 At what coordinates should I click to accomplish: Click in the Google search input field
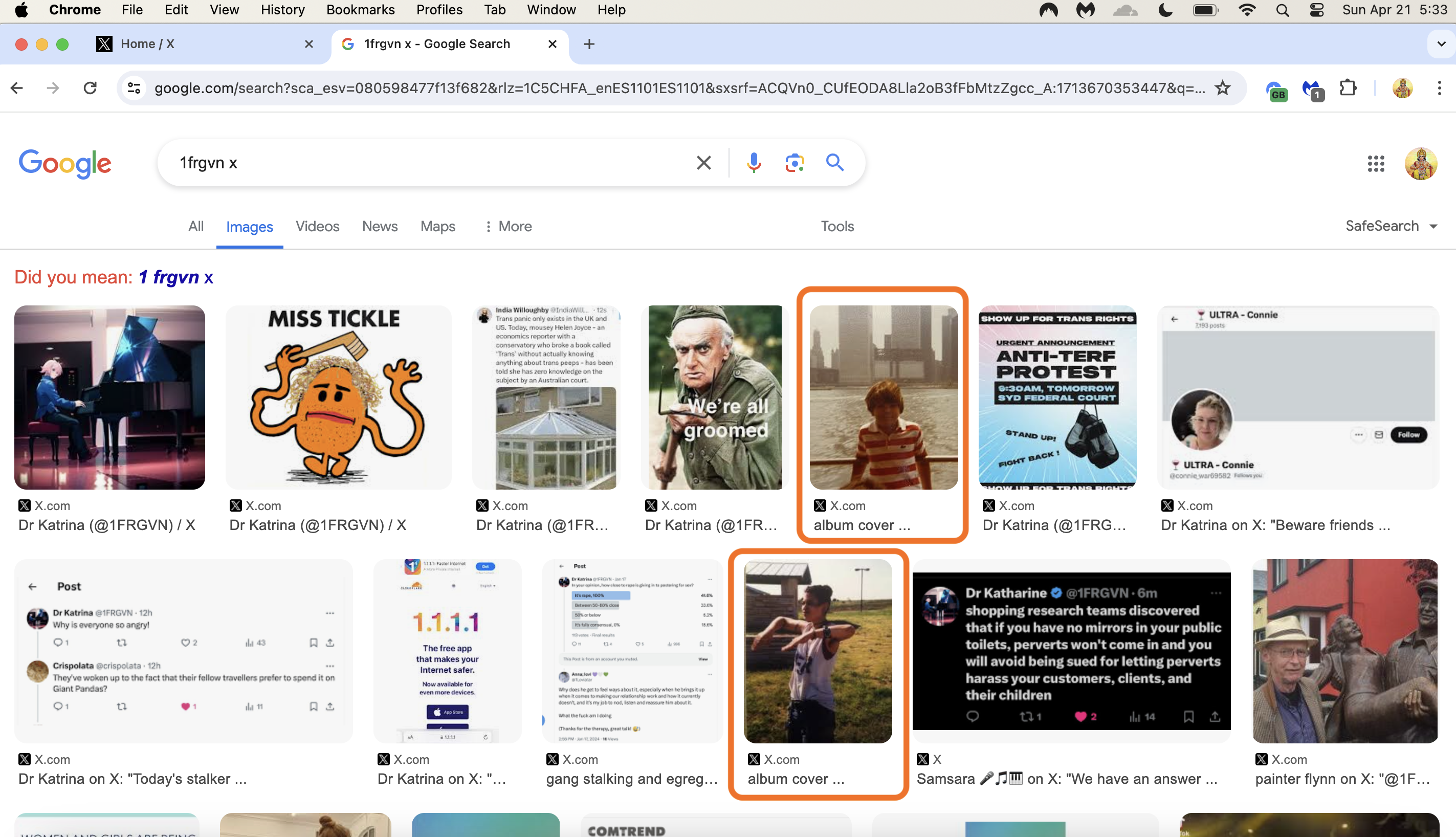click(x=431, y=163)
